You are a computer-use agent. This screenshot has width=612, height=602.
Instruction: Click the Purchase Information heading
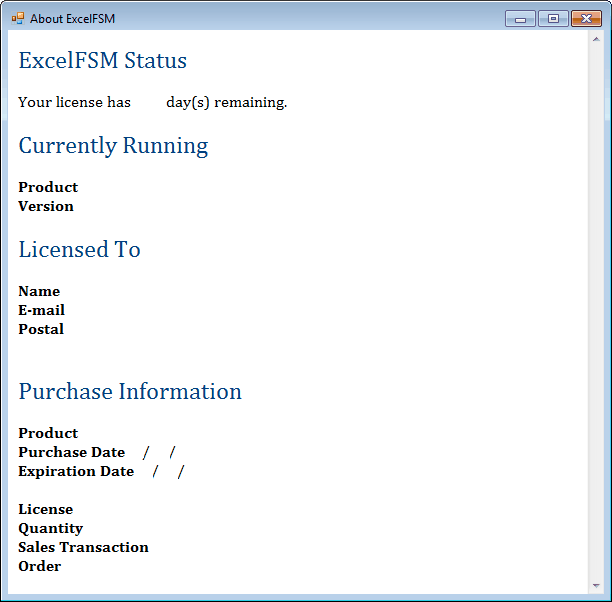(130, 392)
